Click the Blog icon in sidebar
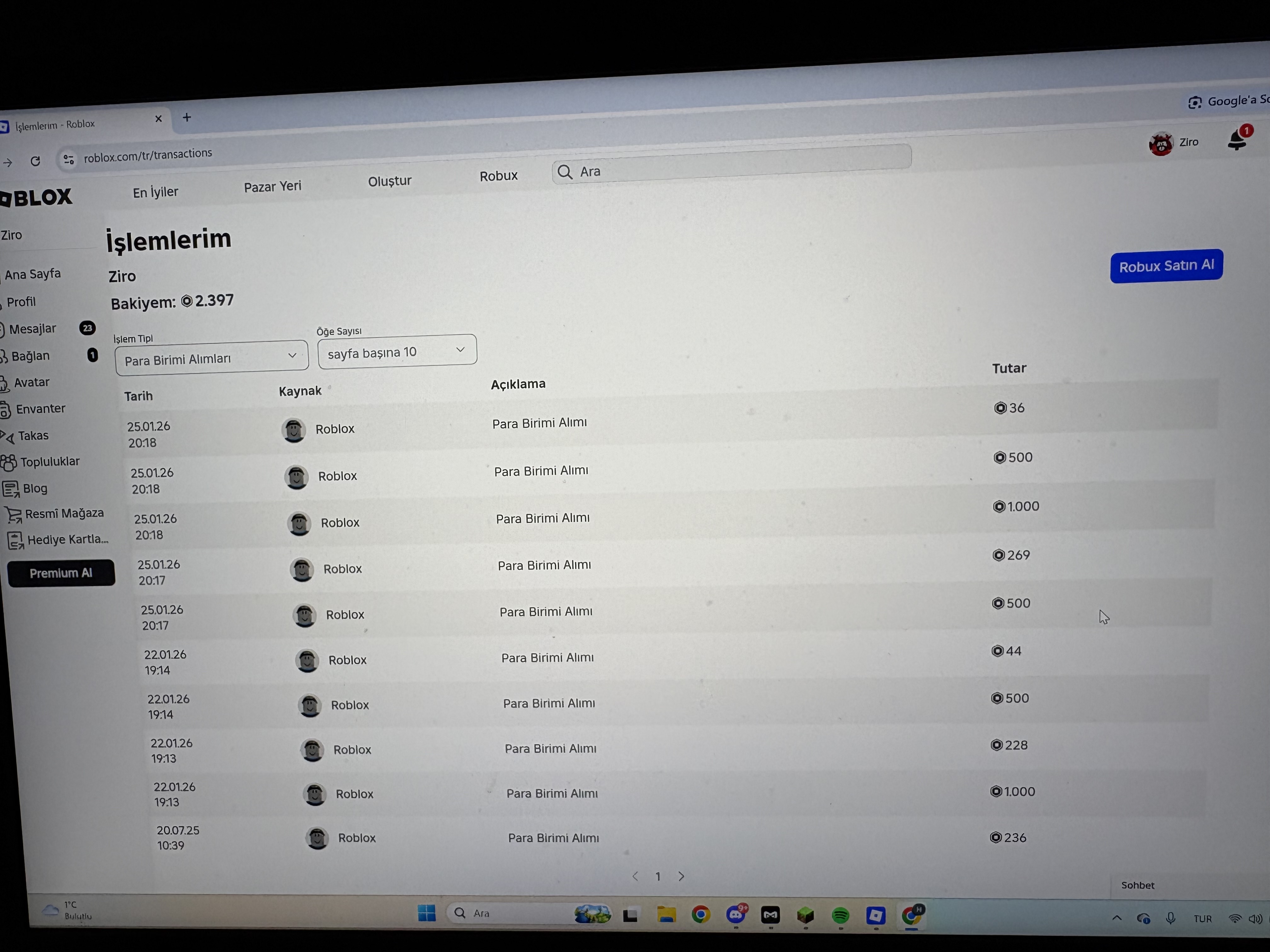Screen dimensions: 1270x952 [11, 490]
